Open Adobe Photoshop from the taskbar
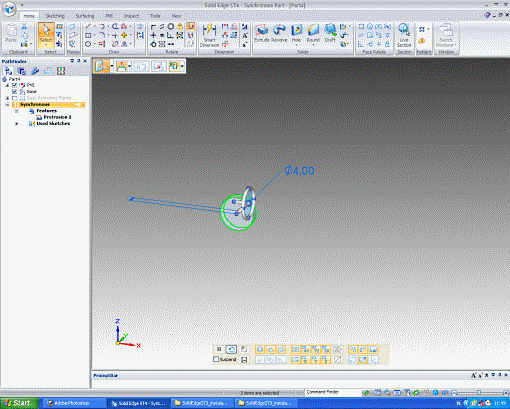 pyautogui.click(x=74, y=403)
